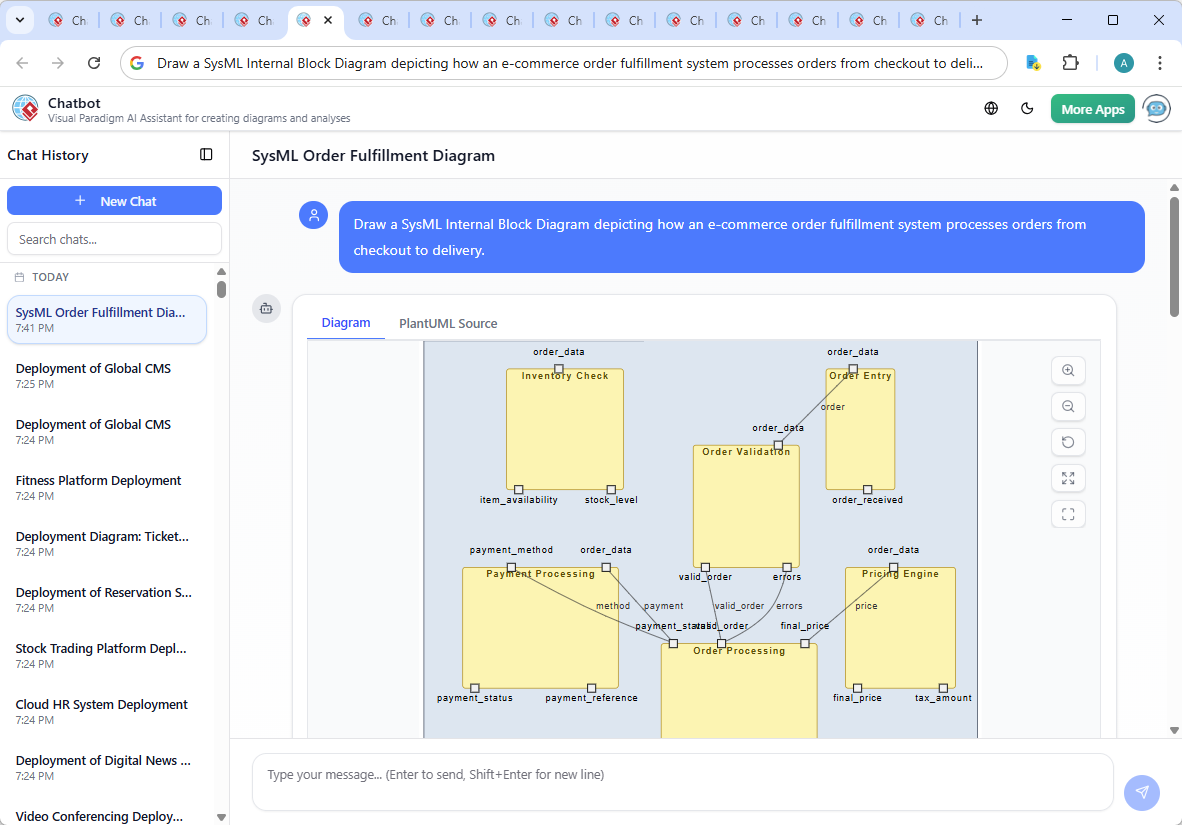The height and width of the screenshot is (825, 1182).
Task: Send message with the paper plane icon
Action: coord(1141,792)
